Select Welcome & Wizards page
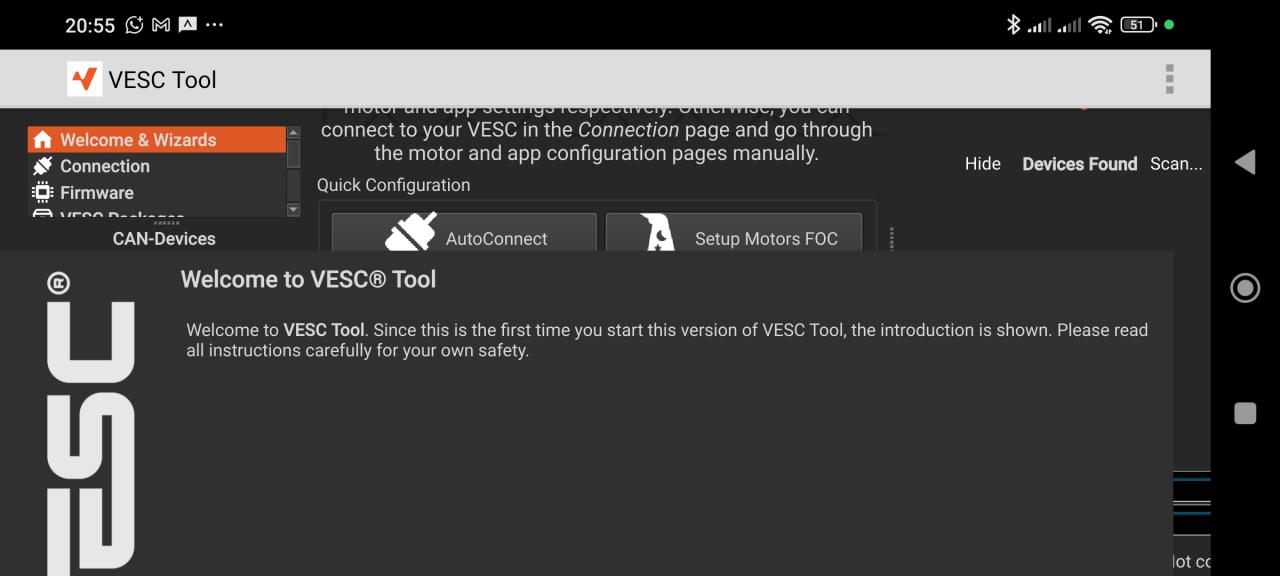Image resolution: width=1280 pixels, height=576 pixels. (138, 140)
